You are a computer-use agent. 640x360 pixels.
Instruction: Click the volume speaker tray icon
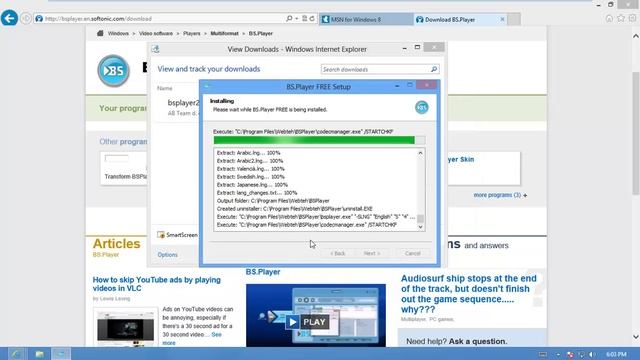592,354
